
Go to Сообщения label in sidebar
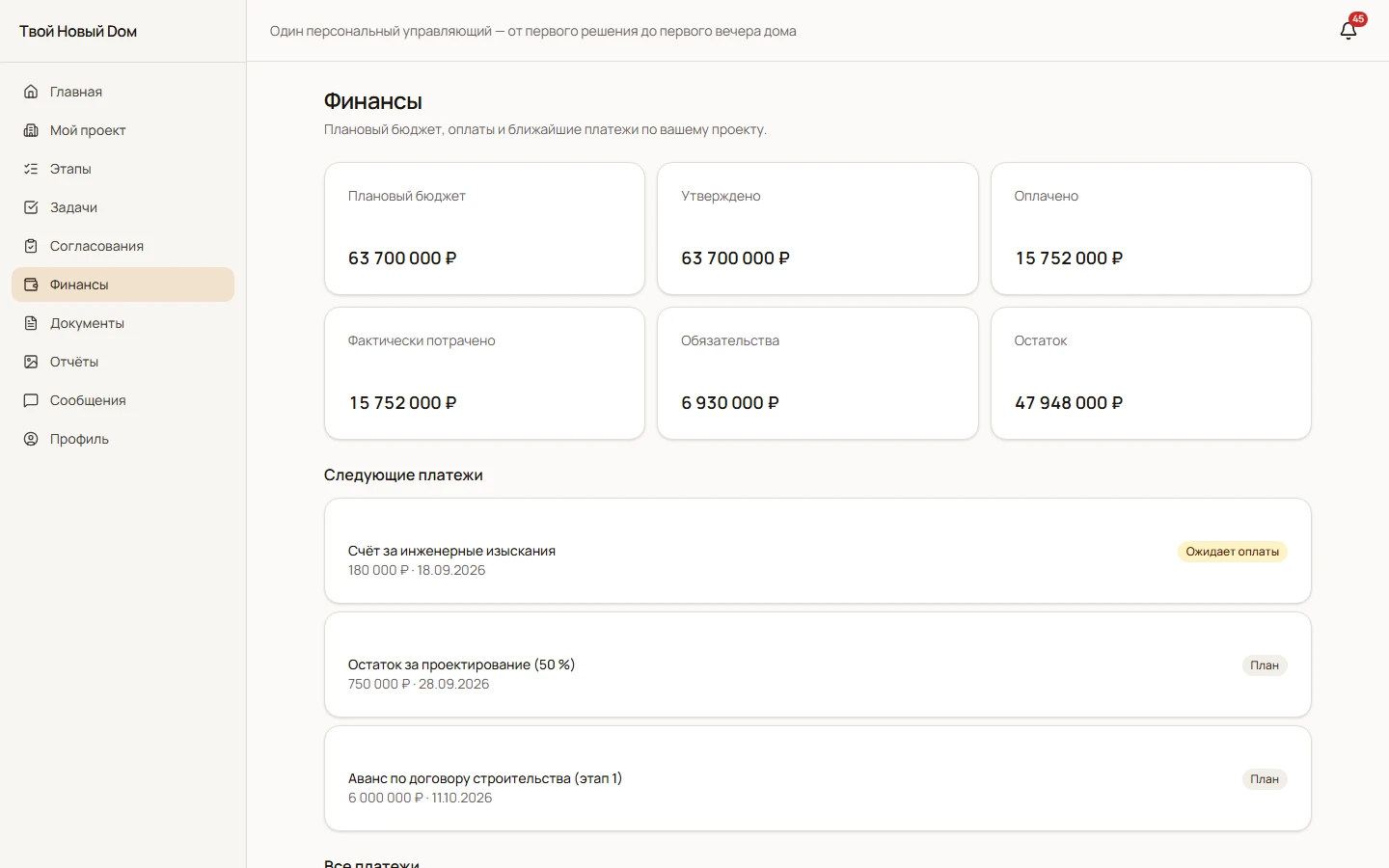(88, 400)
